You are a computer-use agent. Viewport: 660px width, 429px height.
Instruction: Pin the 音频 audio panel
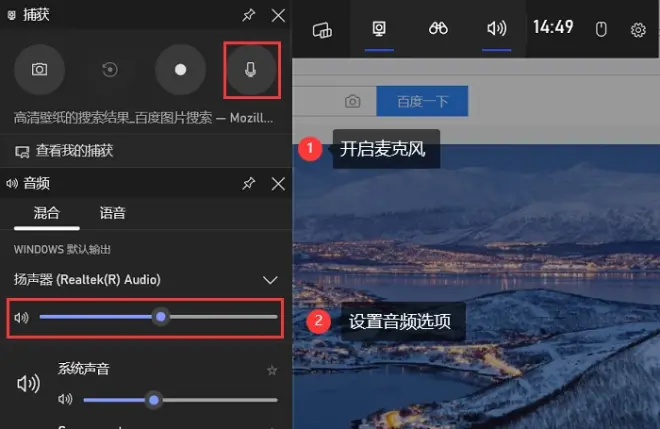[x=249, y=184]
